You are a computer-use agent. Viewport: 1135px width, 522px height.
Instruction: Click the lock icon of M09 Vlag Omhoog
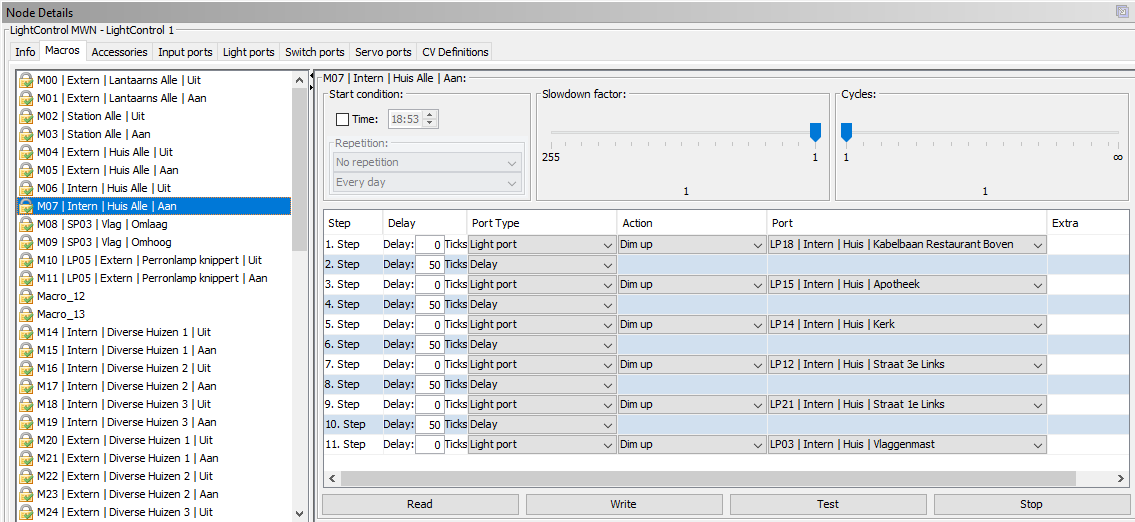[27, 242]
